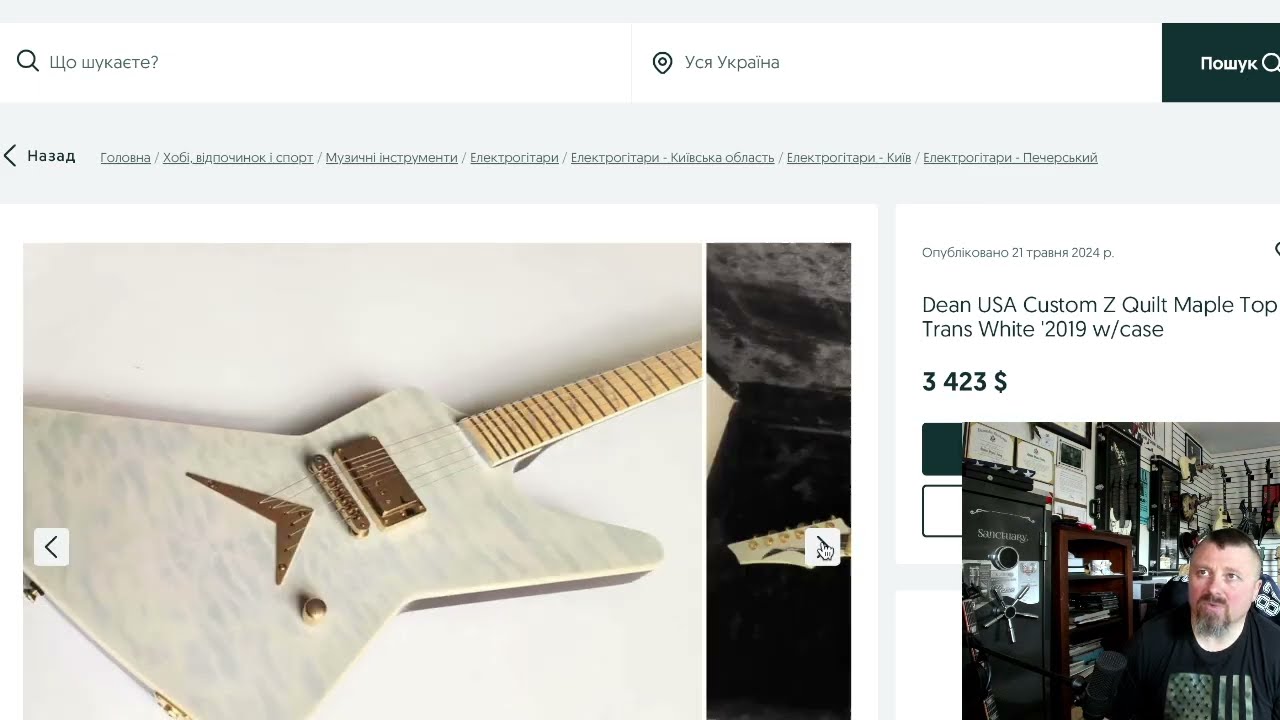Go back via the Назад link
The height and width of the screenshot is (720, 1280).
click(x=51, y=156)
